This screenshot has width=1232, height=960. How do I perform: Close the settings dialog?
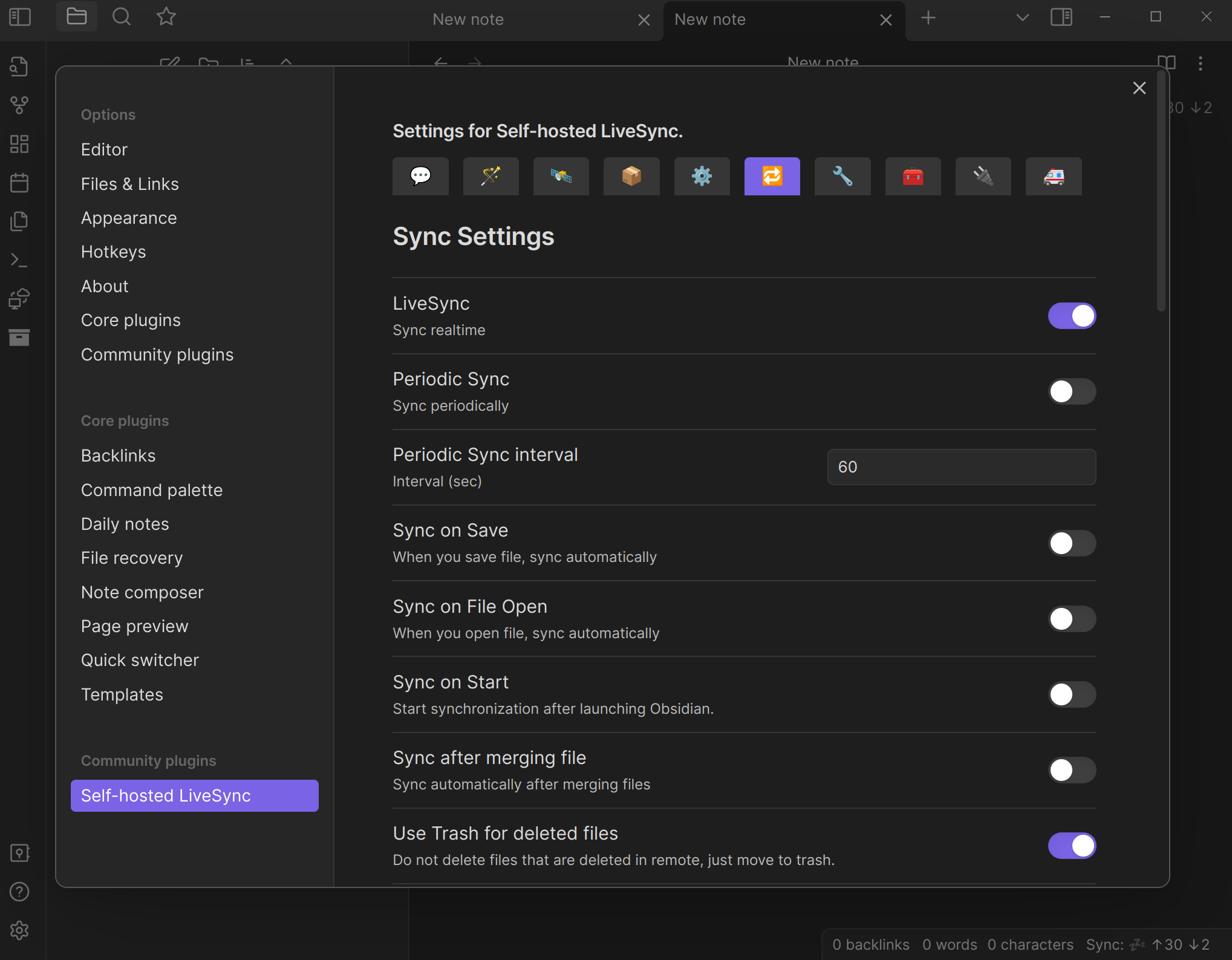click(x=1139, y=88)
